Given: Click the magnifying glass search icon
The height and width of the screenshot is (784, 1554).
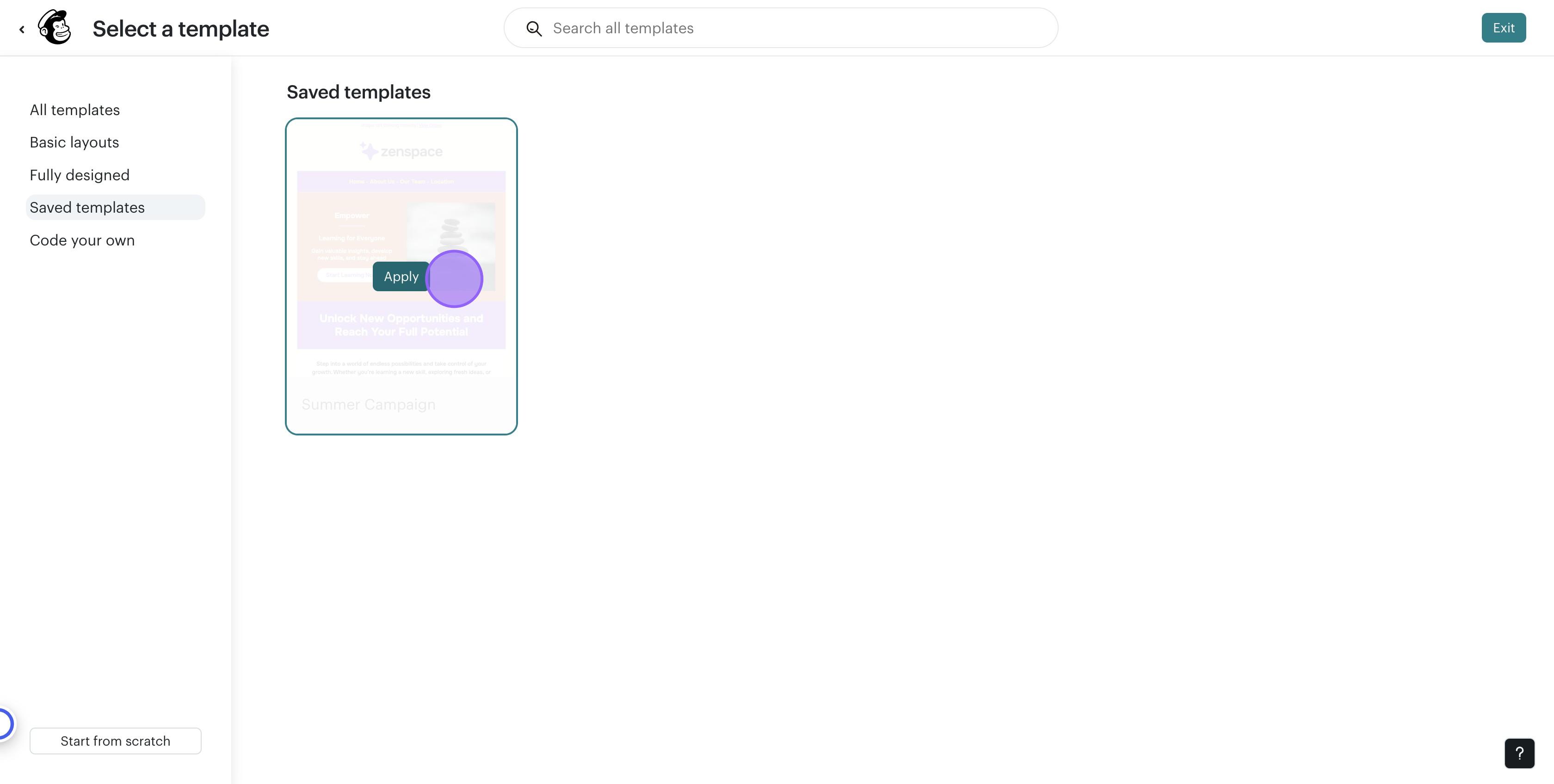Looking at the screenshot, I should [x=533, y=28].
